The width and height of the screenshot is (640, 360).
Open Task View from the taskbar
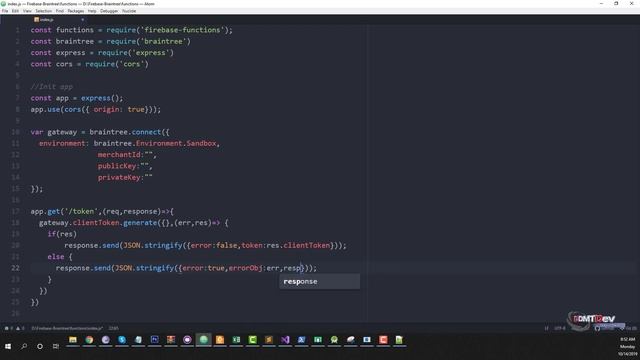coord(56,346)
